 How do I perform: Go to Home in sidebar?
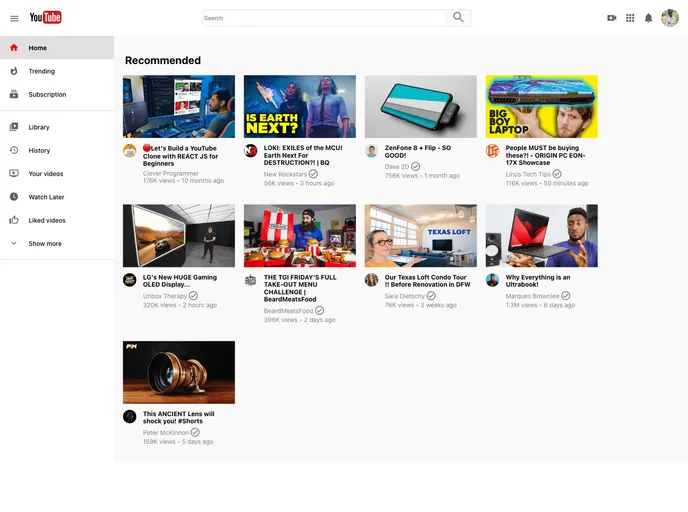(x=57, y=47)
